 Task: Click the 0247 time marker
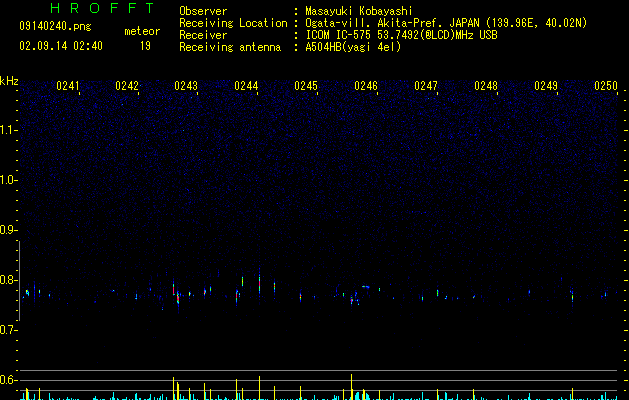(x=426, y=86)
